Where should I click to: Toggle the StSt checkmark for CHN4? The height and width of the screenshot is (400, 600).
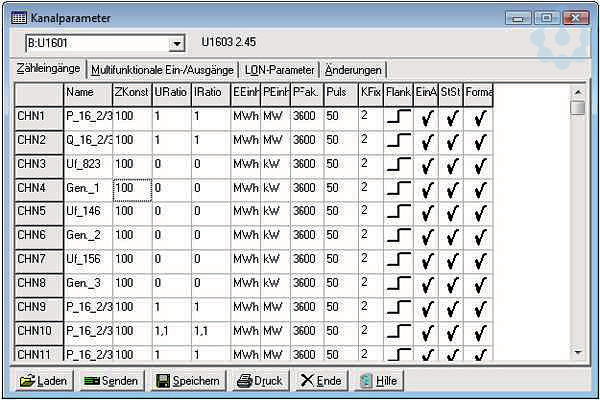point(452,188)
